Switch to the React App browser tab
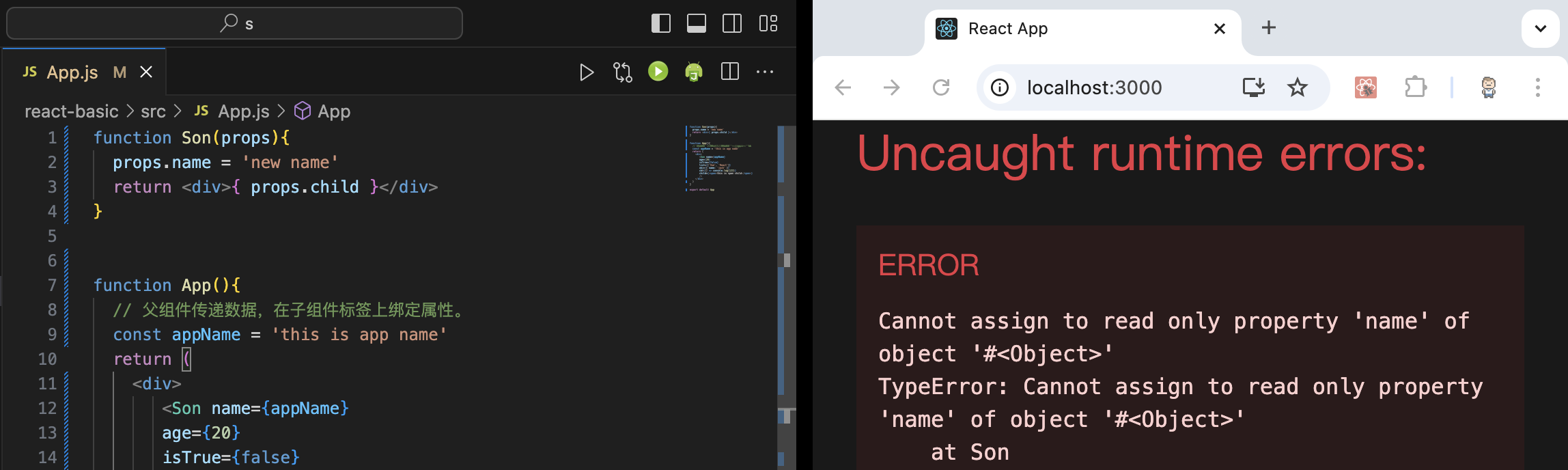 click(x=1065, y=29)
